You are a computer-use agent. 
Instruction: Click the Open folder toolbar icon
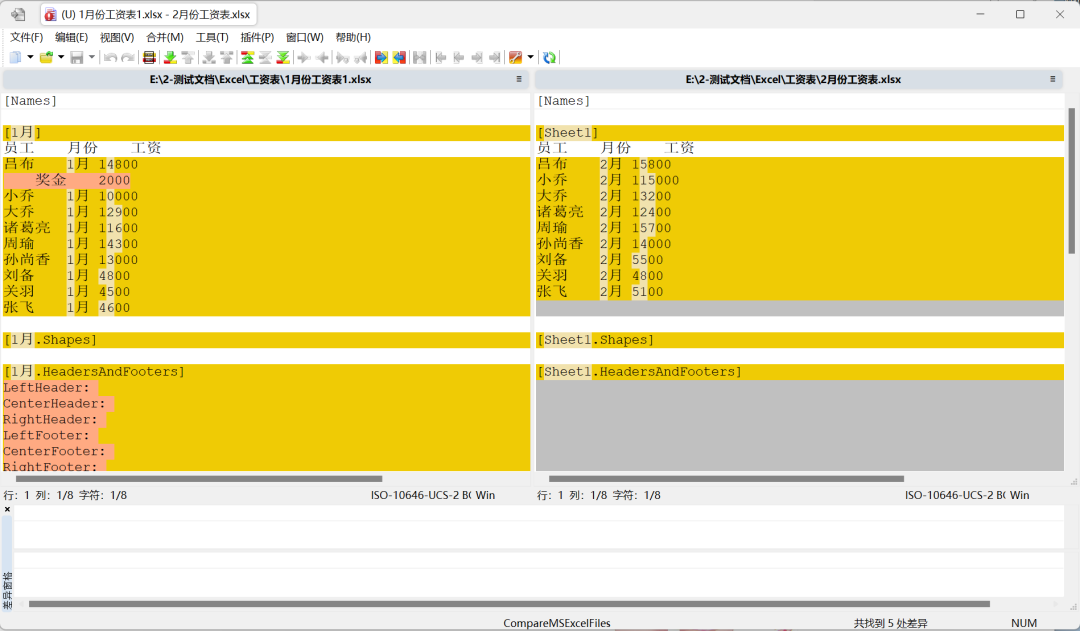(x=46, y=57)
